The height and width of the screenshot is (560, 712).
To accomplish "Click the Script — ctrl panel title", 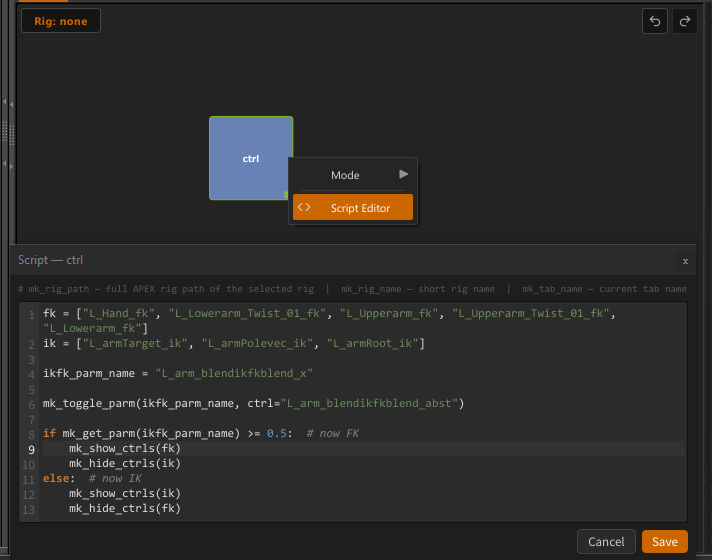I will pyautogui.click(x=50, y=260).
